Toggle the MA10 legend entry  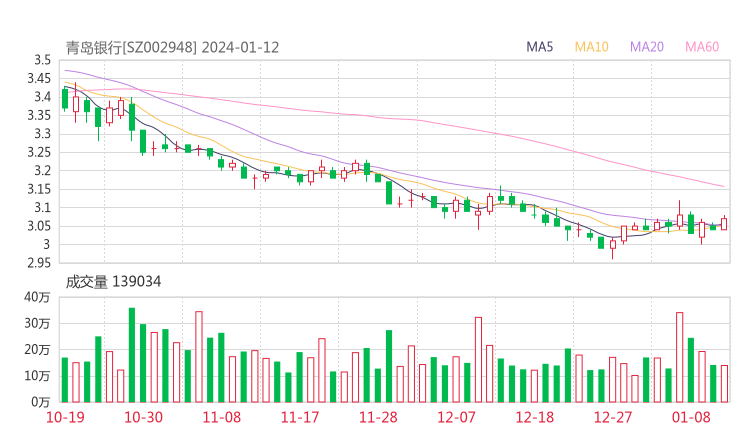pyautogui.click(x=591, y=47)
